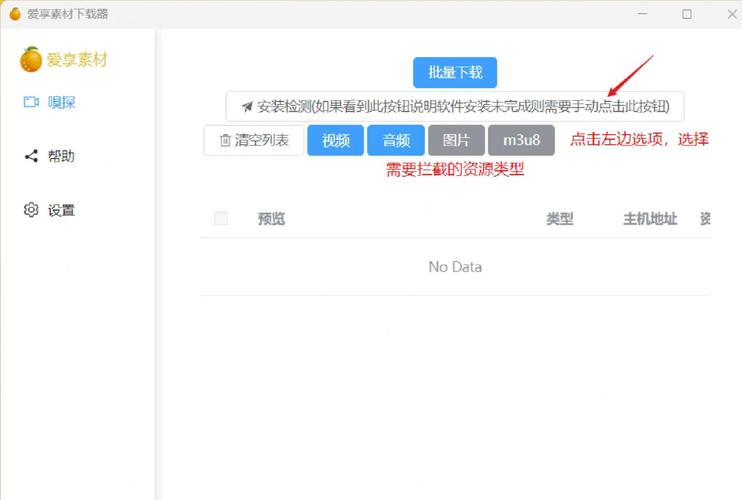Click the No Data placeholder text
Viewport: 742px width, 500px height.
coord(455,267)
